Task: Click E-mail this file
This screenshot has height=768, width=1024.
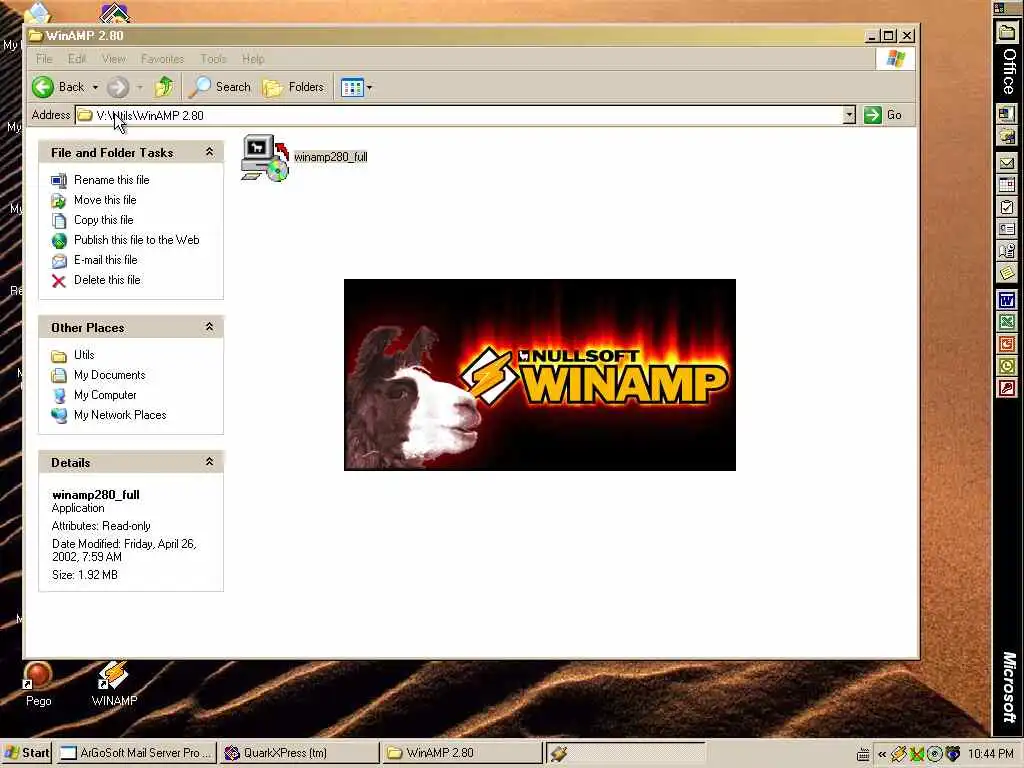Action: pyautogui.click(x=106, y=260)
